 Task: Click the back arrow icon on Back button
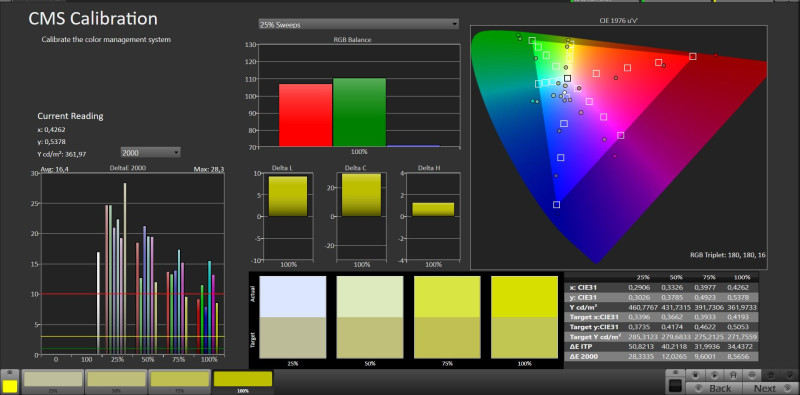click(698, 388)
